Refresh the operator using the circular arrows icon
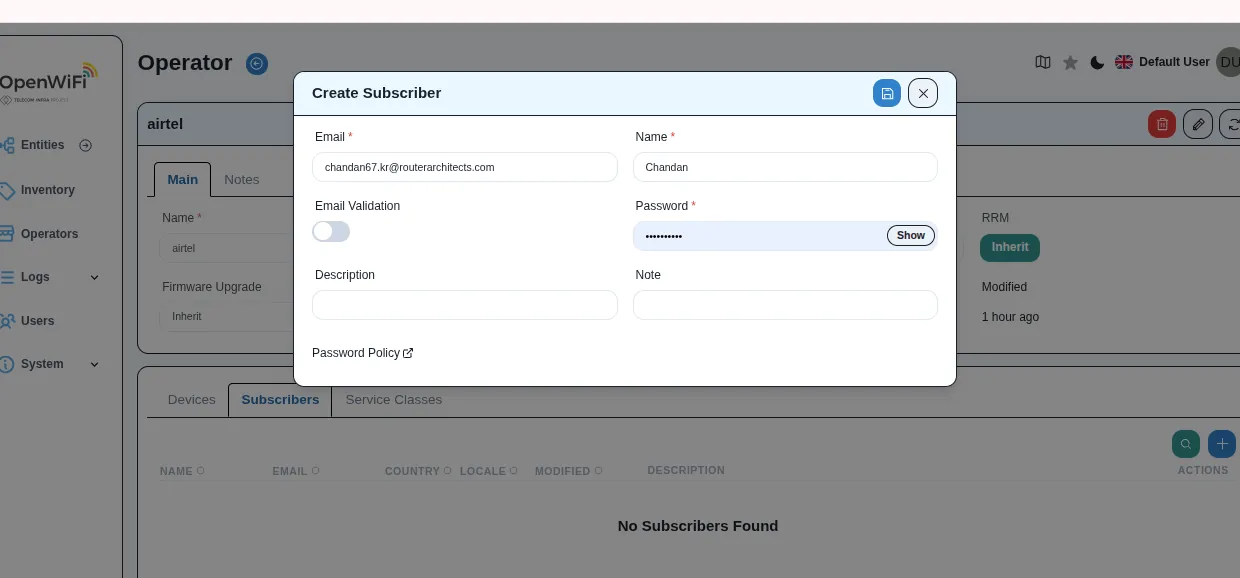 click(x=1232, y=123)
